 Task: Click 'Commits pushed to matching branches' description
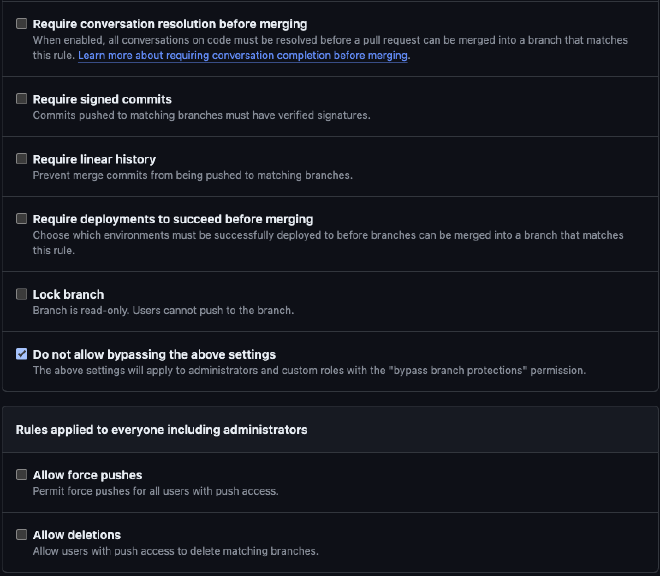point(202,115)
